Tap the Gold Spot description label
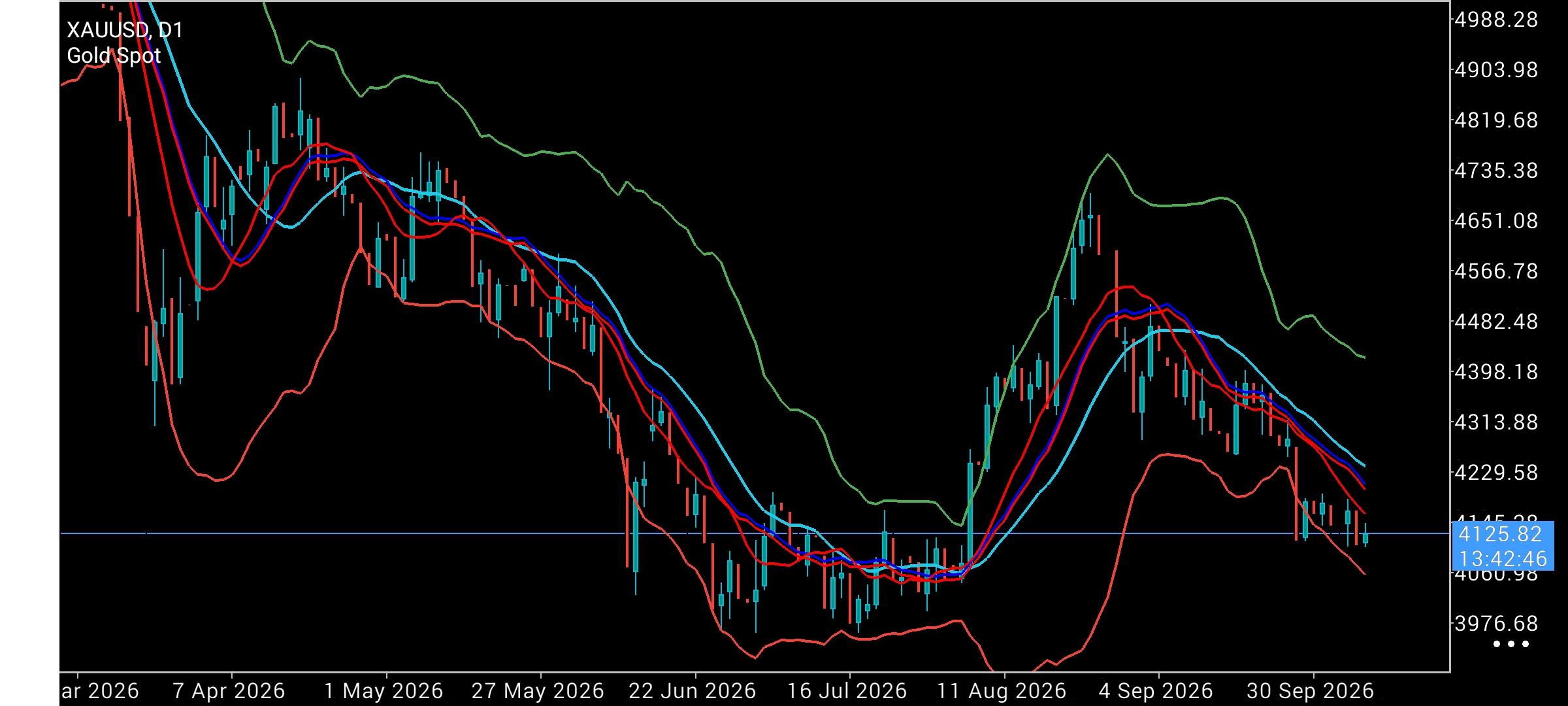Screen dimensions: 1568x706 coord(114,56)
